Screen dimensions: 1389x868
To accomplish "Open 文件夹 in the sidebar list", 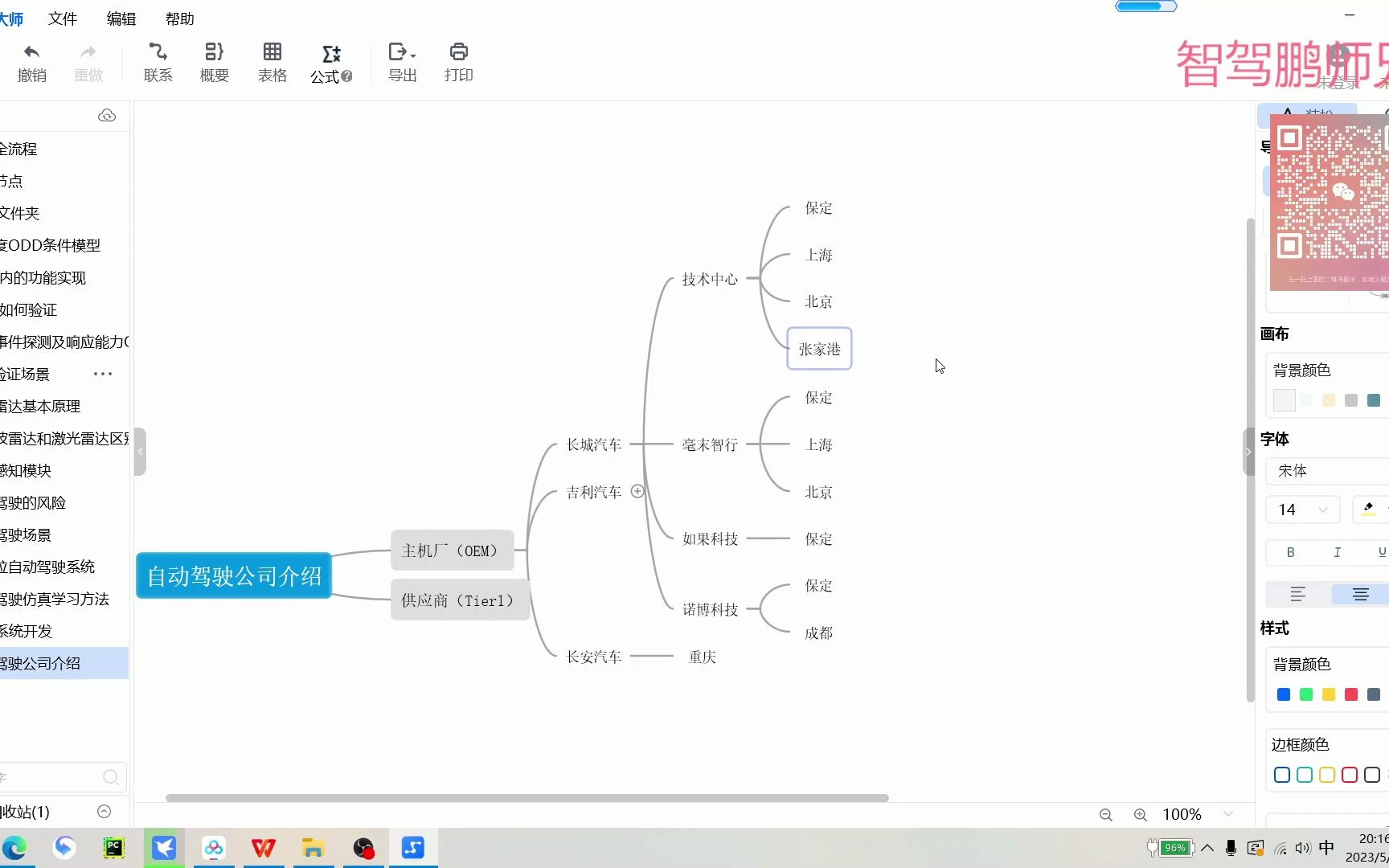I will (x=64, y=213).
